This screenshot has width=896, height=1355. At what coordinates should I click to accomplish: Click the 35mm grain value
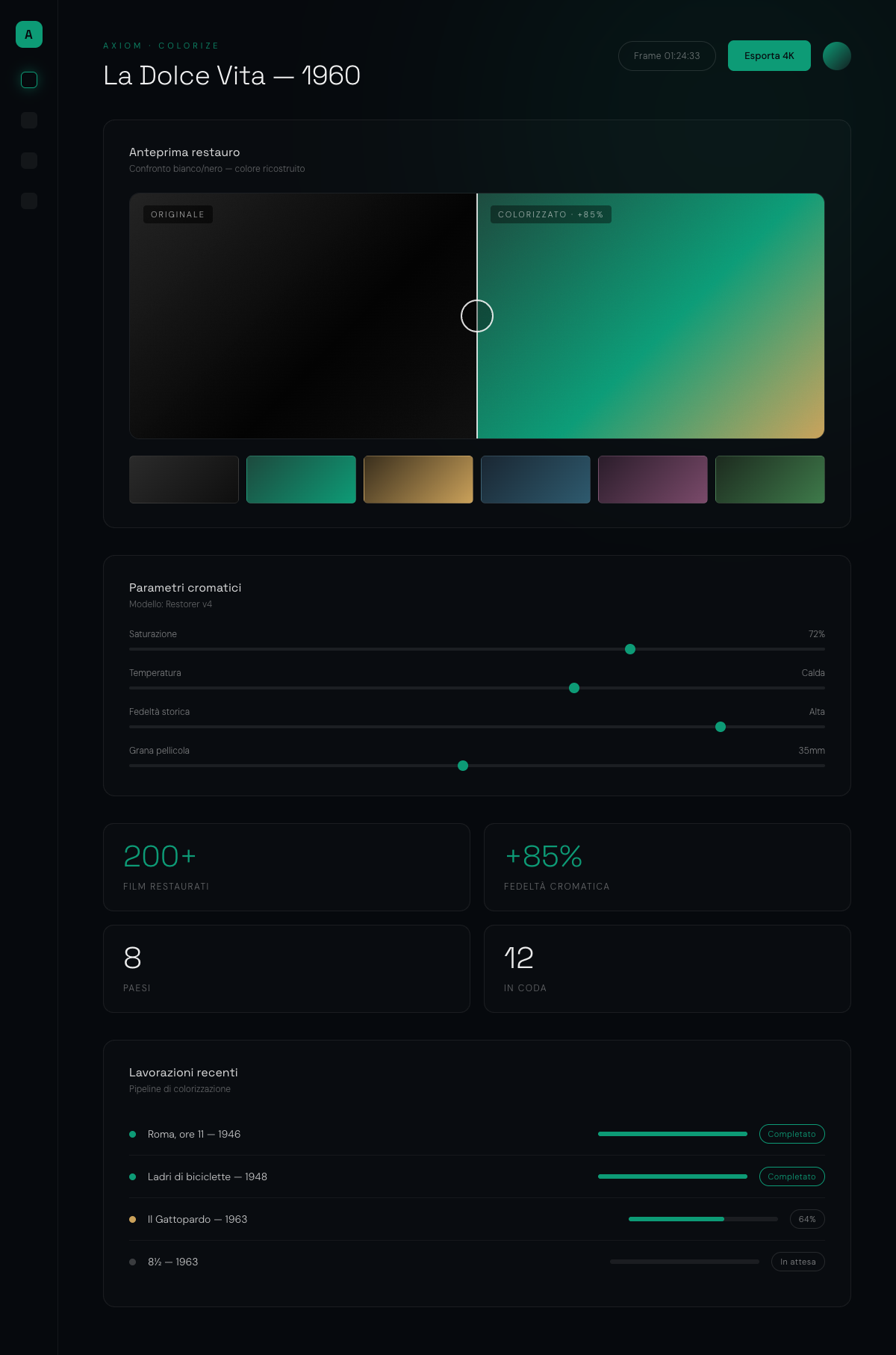coord(812,751)
